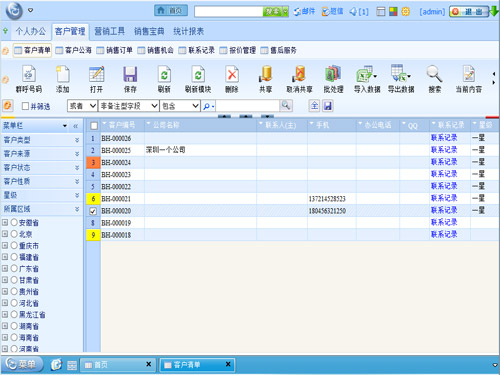Open 短信 SMS from the top bar

pyautogui.click(x=332, y=12)
